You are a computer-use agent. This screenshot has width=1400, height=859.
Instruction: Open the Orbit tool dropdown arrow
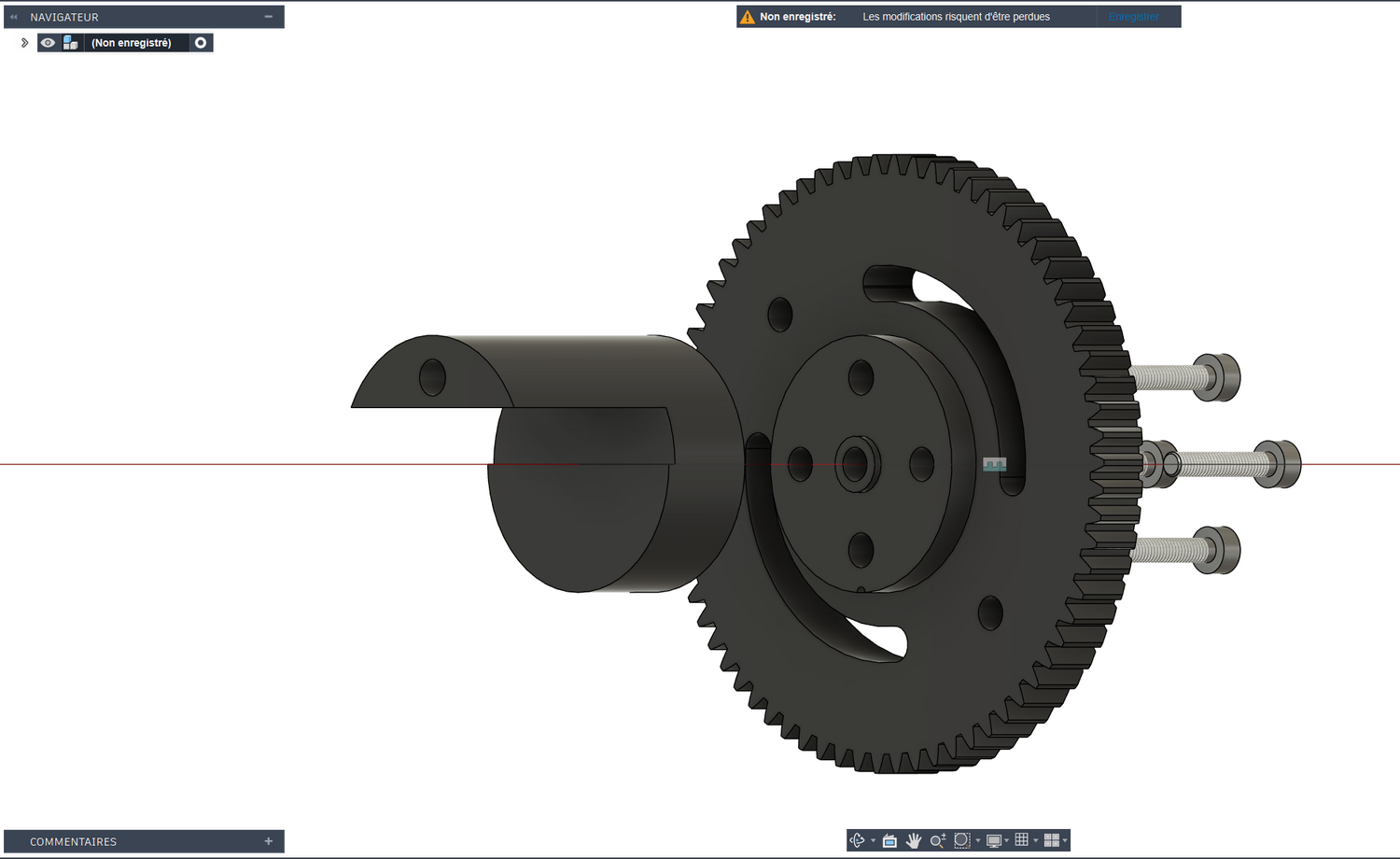[873, 841]
